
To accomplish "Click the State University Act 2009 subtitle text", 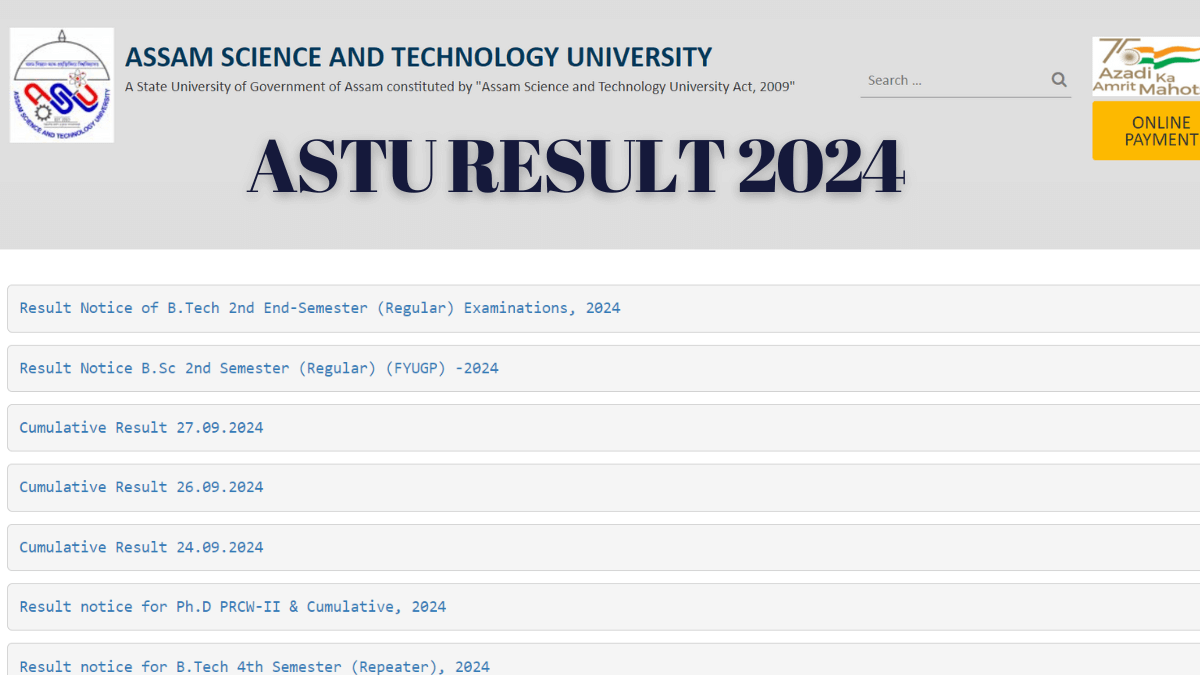I will pyautogui.click(x=460, y=87).
